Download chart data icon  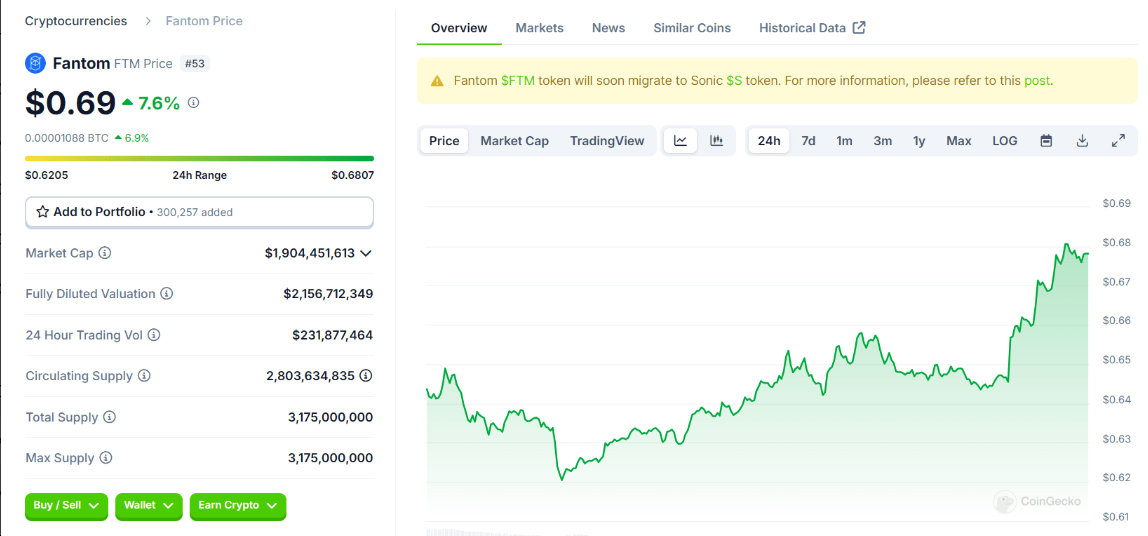pos(1082,141)
